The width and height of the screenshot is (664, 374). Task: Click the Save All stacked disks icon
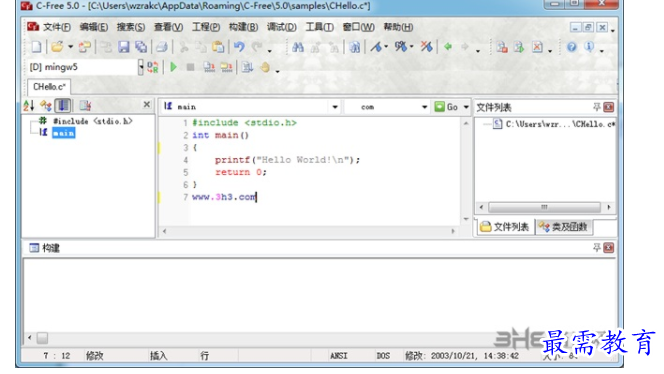click(141, 47)
